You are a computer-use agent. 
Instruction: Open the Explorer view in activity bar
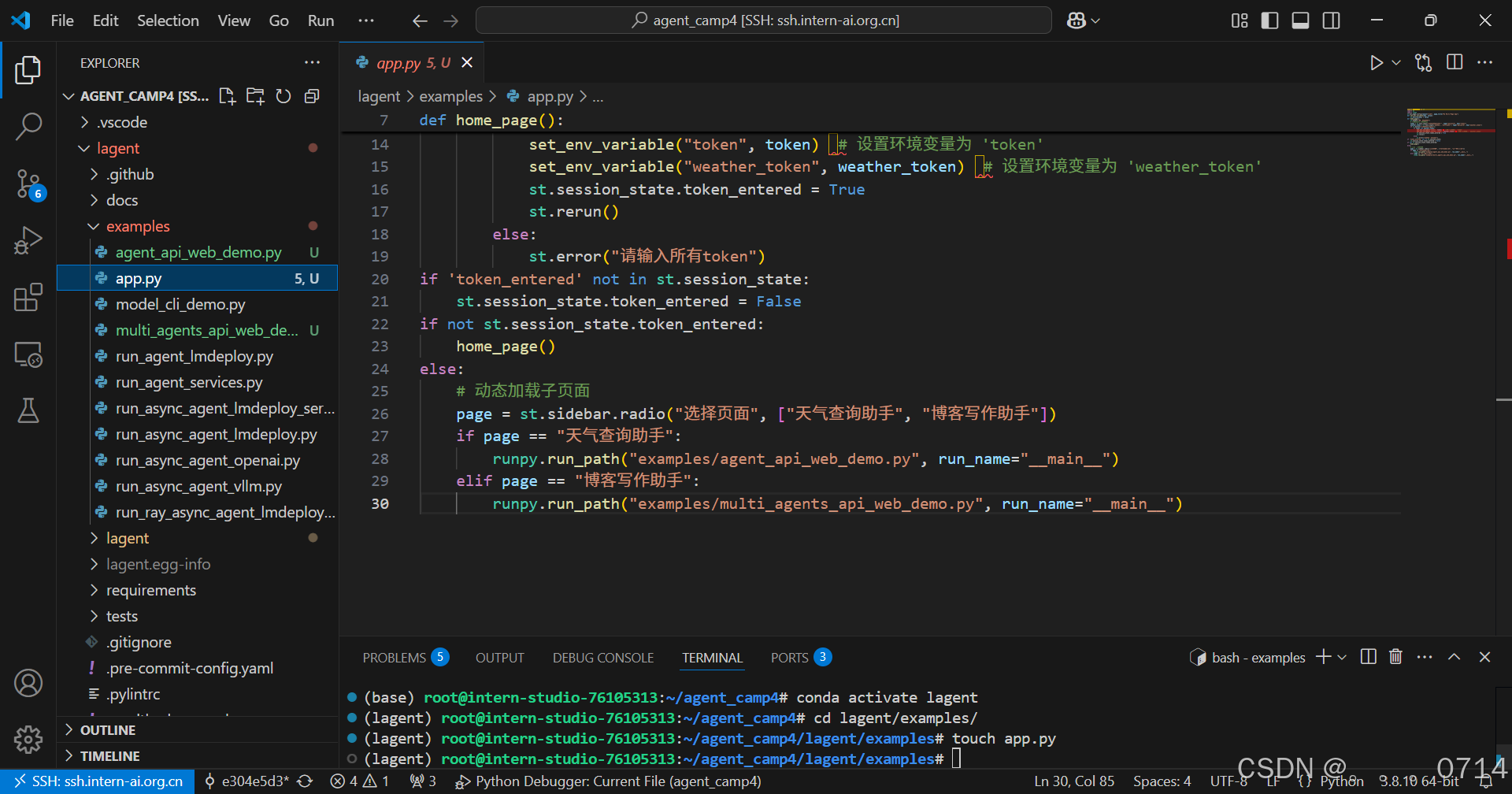(x=28, y=70)
